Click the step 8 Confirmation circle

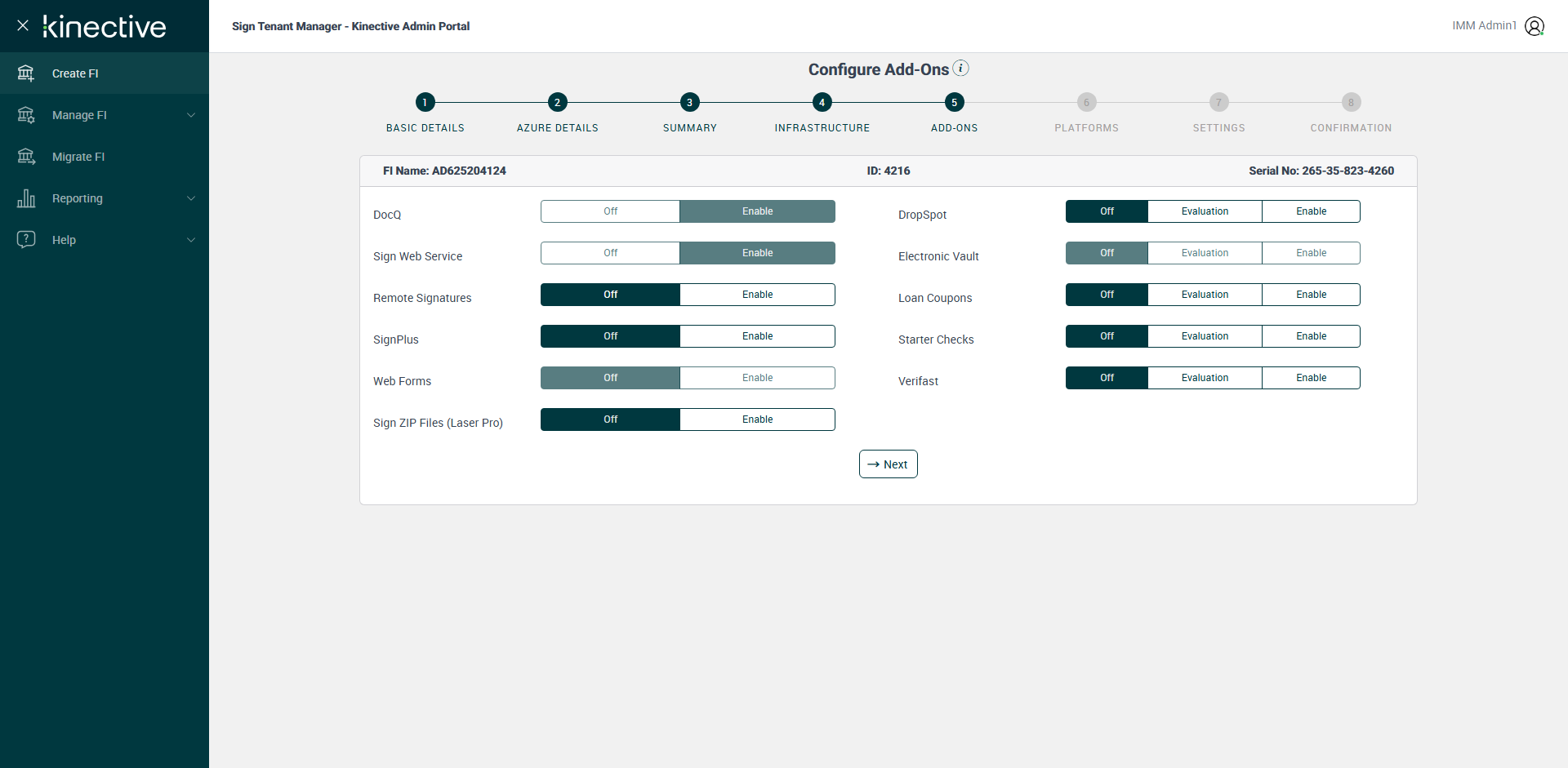pyautogui.click(x=1351, y=102)
